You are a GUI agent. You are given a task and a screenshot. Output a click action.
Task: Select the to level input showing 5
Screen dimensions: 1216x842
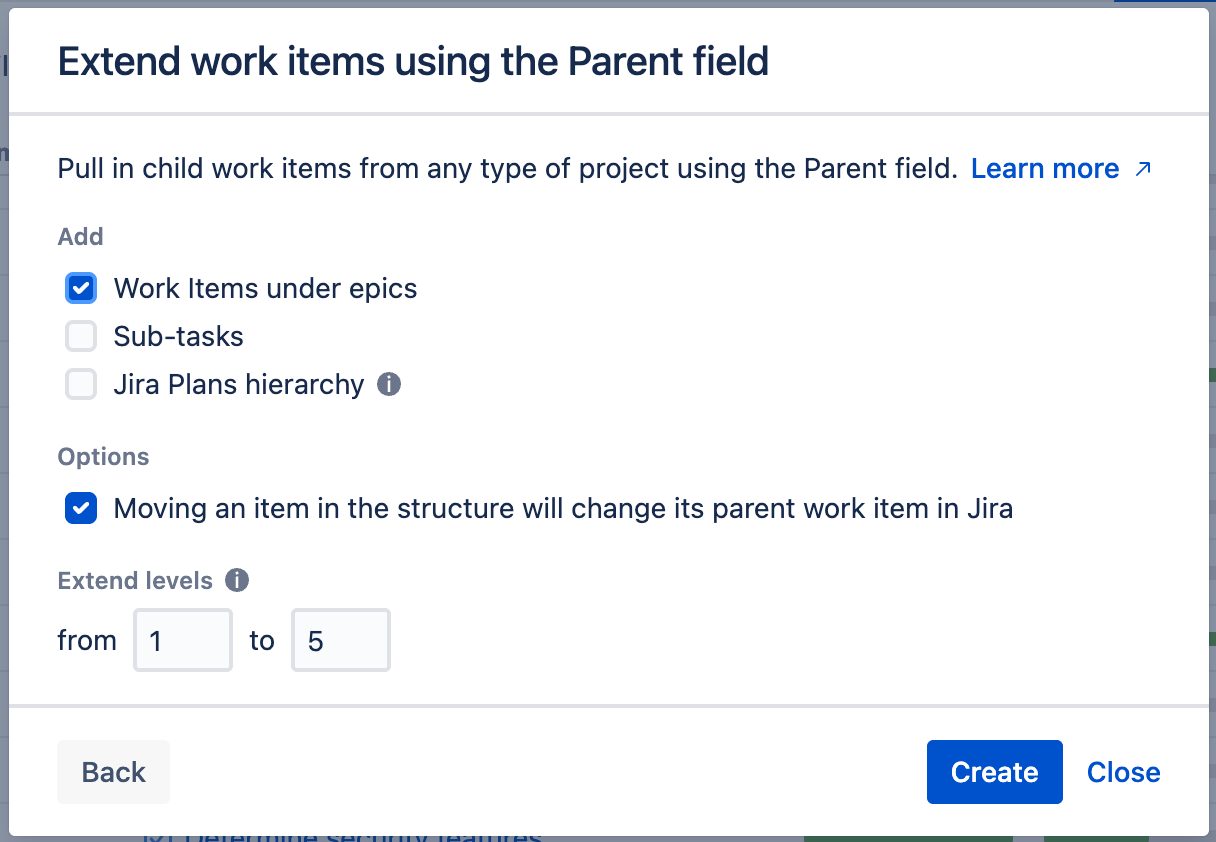point(341,640)
